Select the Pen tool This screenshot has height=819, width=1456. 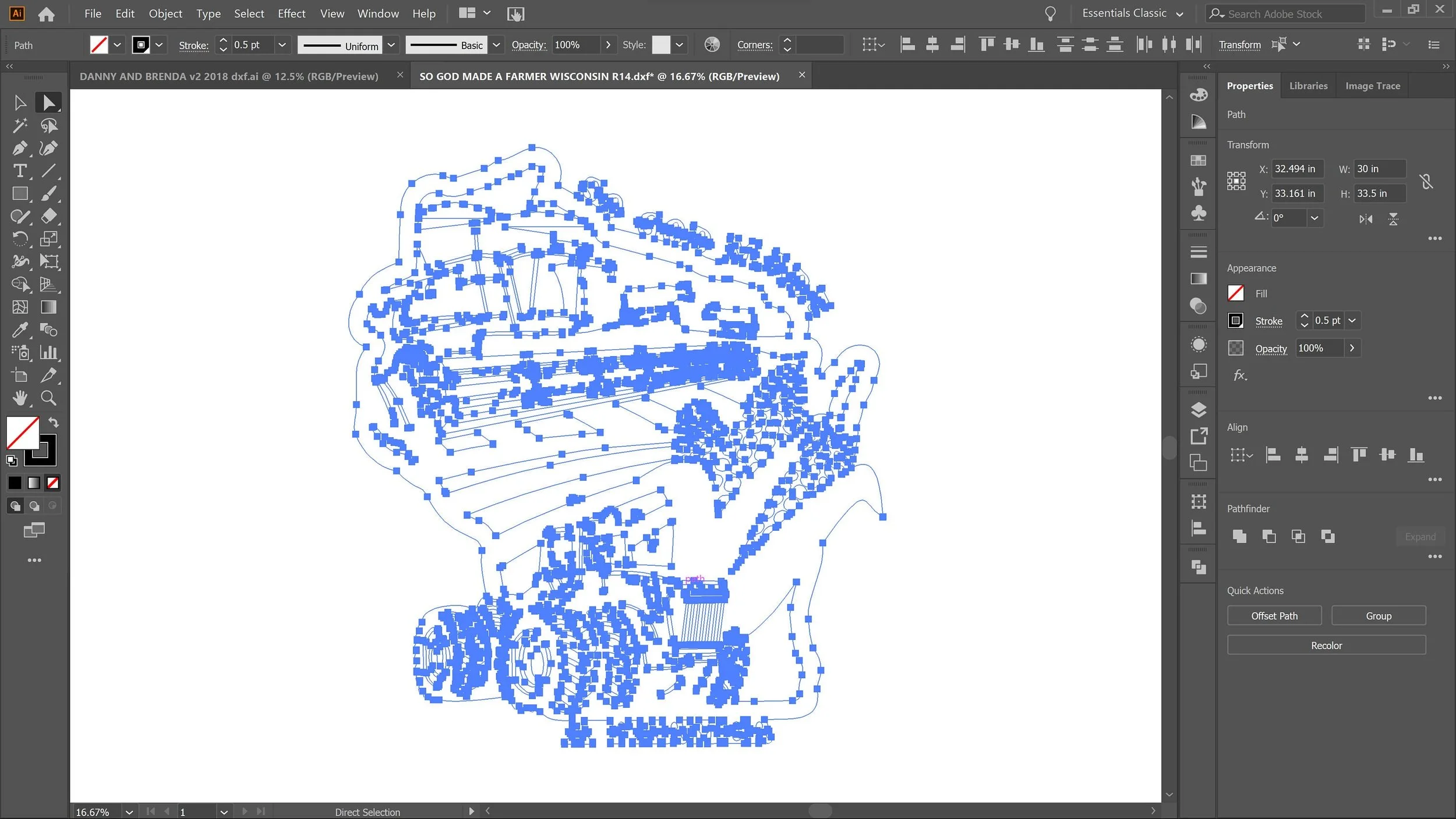click(x=20, y=148)
